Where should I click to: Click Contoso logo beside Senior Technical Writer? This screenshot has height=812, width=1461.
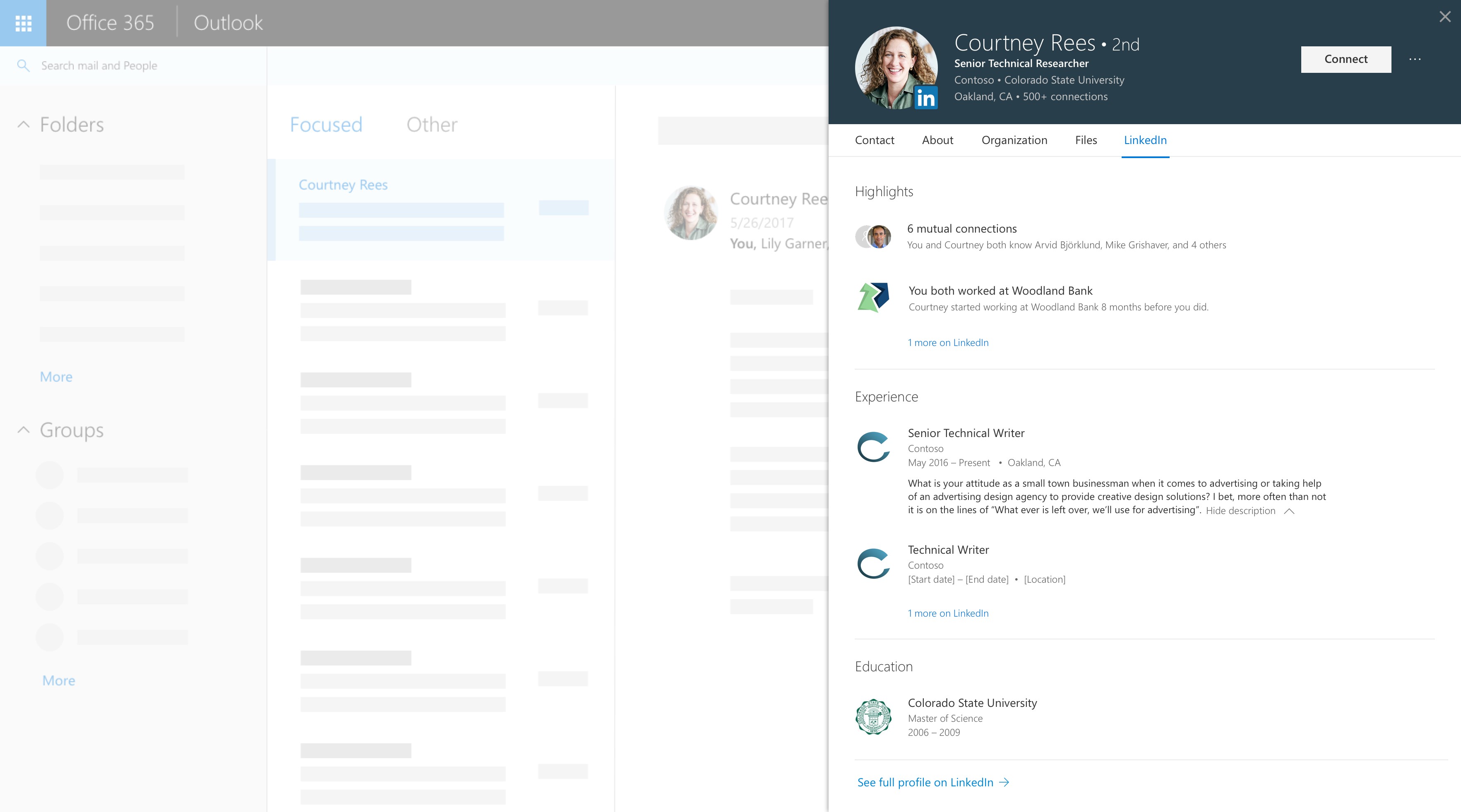click(873, 447)
